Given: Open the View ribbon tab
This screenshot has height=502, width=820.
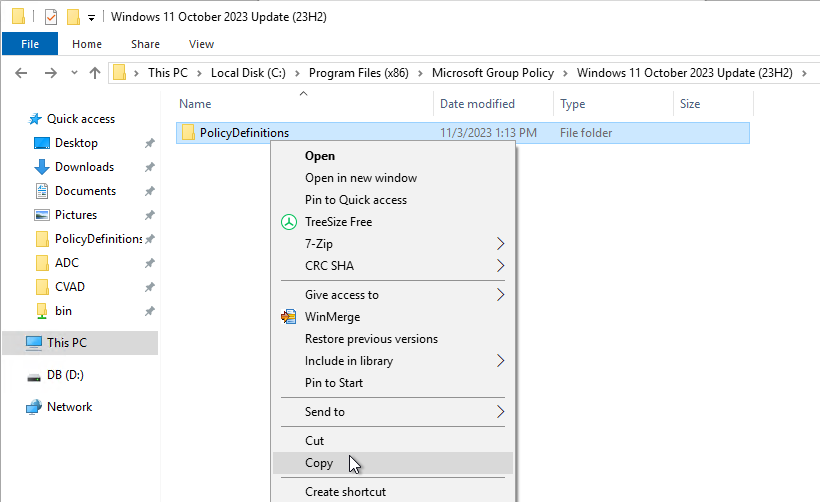Looking at the screenshot, I should pos(201,44).
